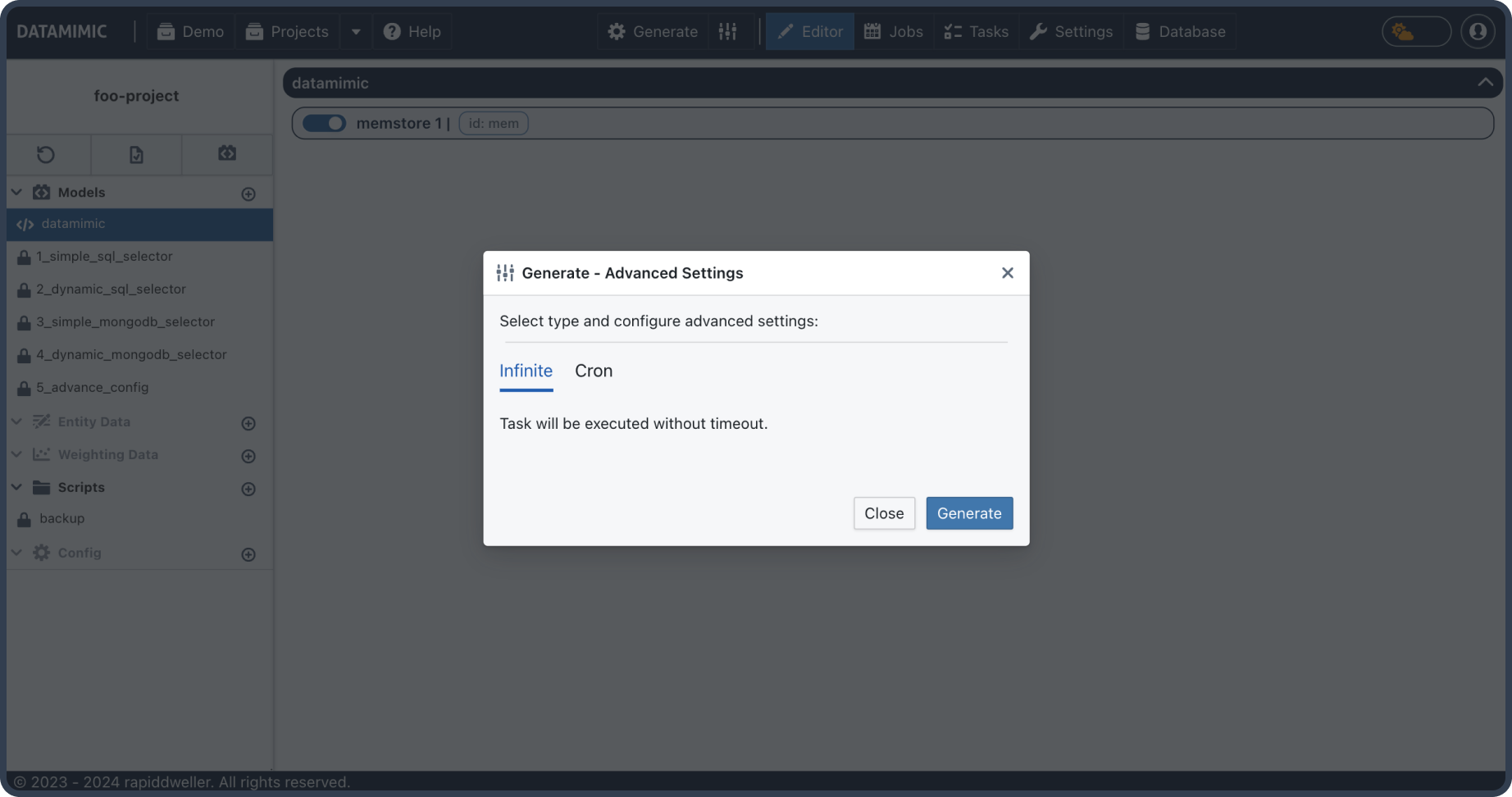Open the Projects dropdown arrow
This screenshot has width=1512, height=797.
(356, 31)
